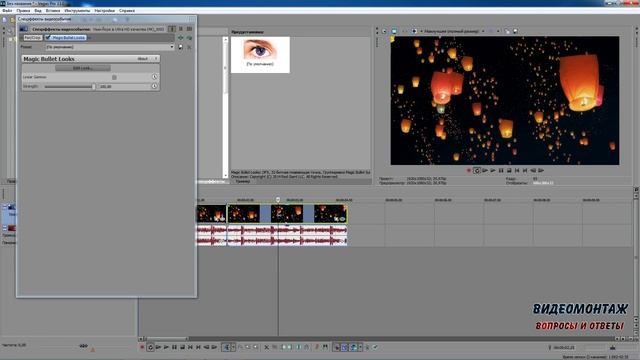Click Play in timeline transport bar

166,347
